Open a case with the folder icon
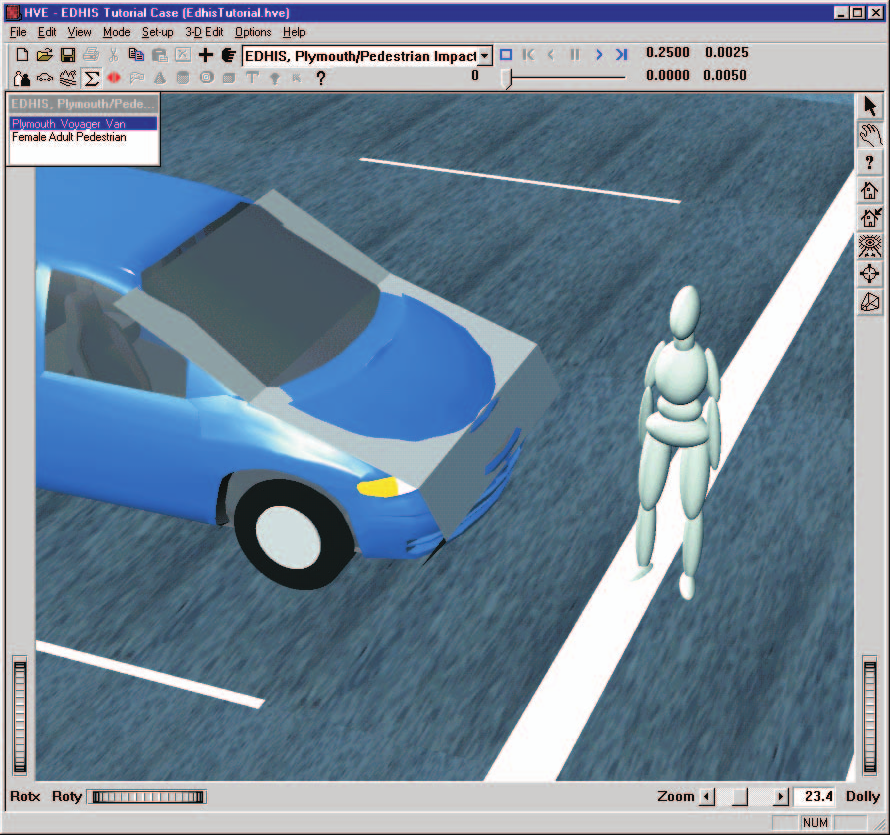890x835 pixels. pyautogui.click(x=45, y=55)
